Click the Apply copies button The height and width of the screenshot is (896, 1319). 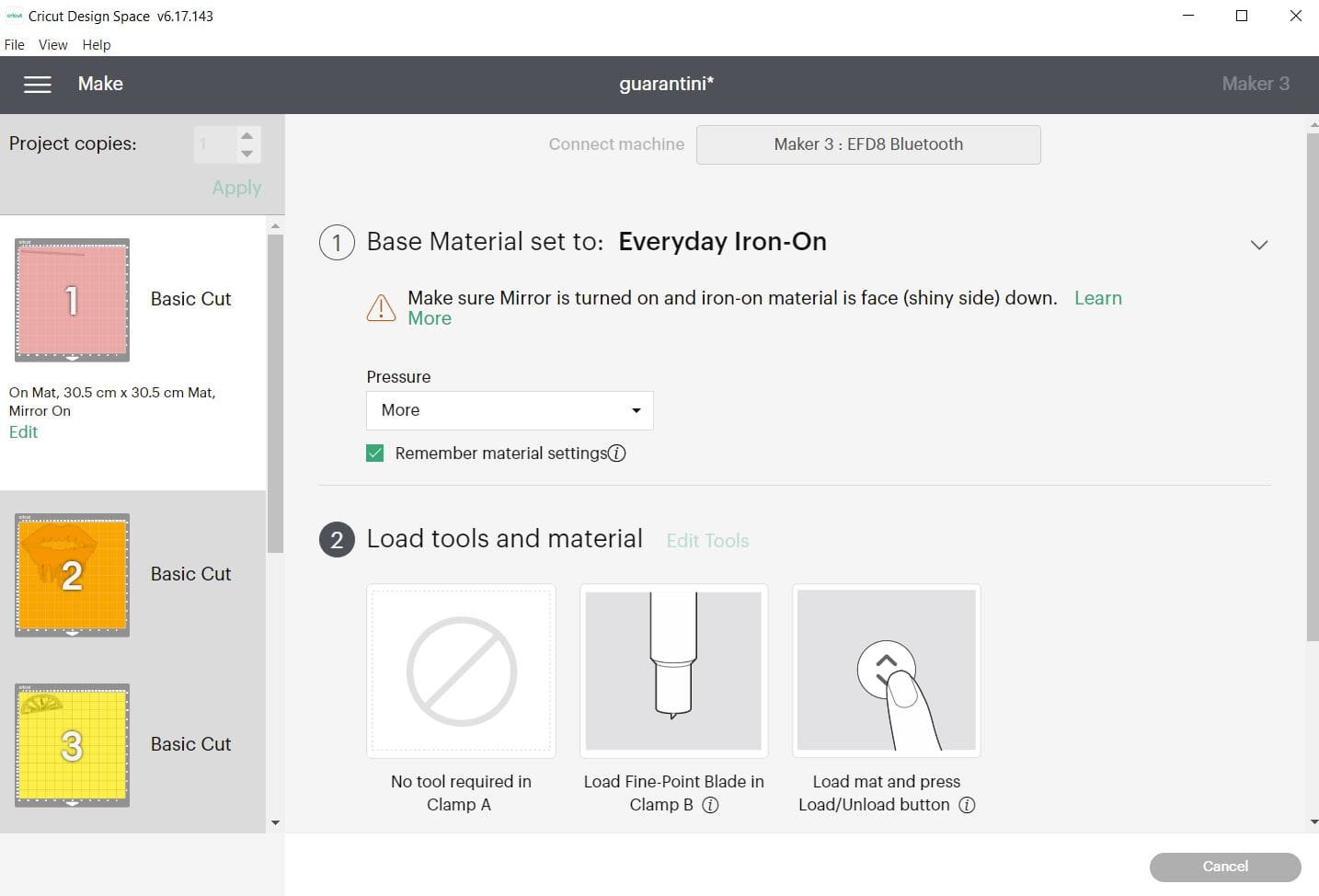click(236, 188)
